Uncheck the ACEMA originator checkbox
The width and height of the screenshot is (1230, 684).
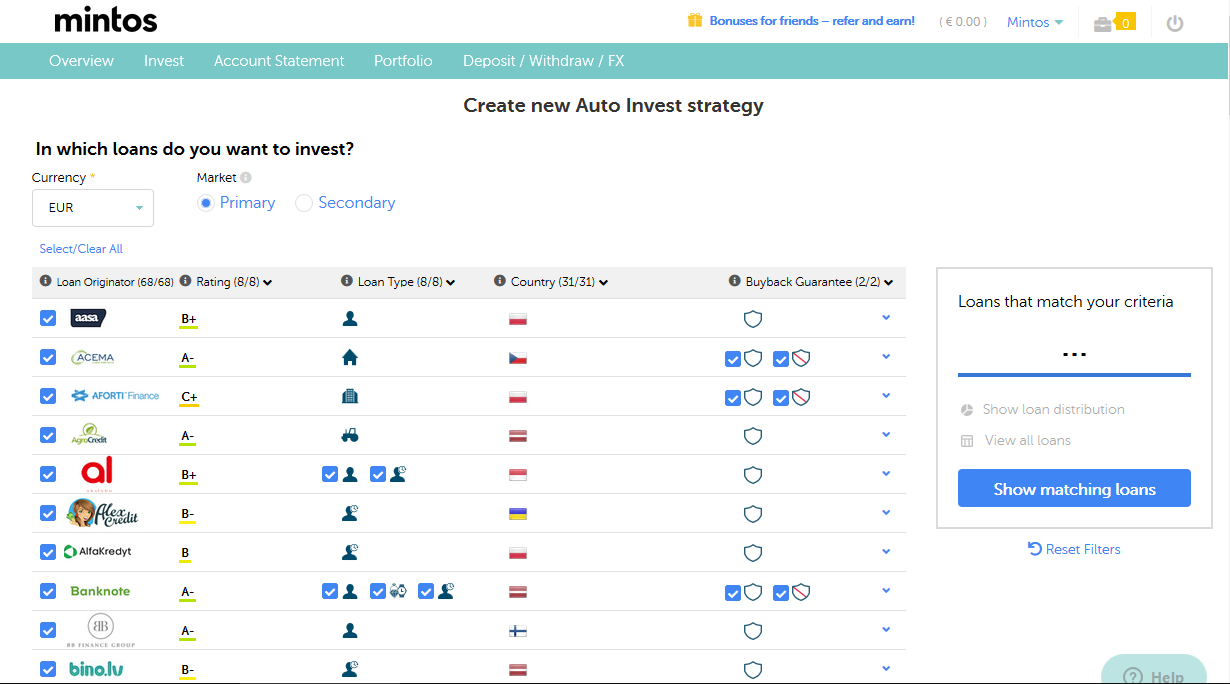pyautogui.click(x=48, y=357)
